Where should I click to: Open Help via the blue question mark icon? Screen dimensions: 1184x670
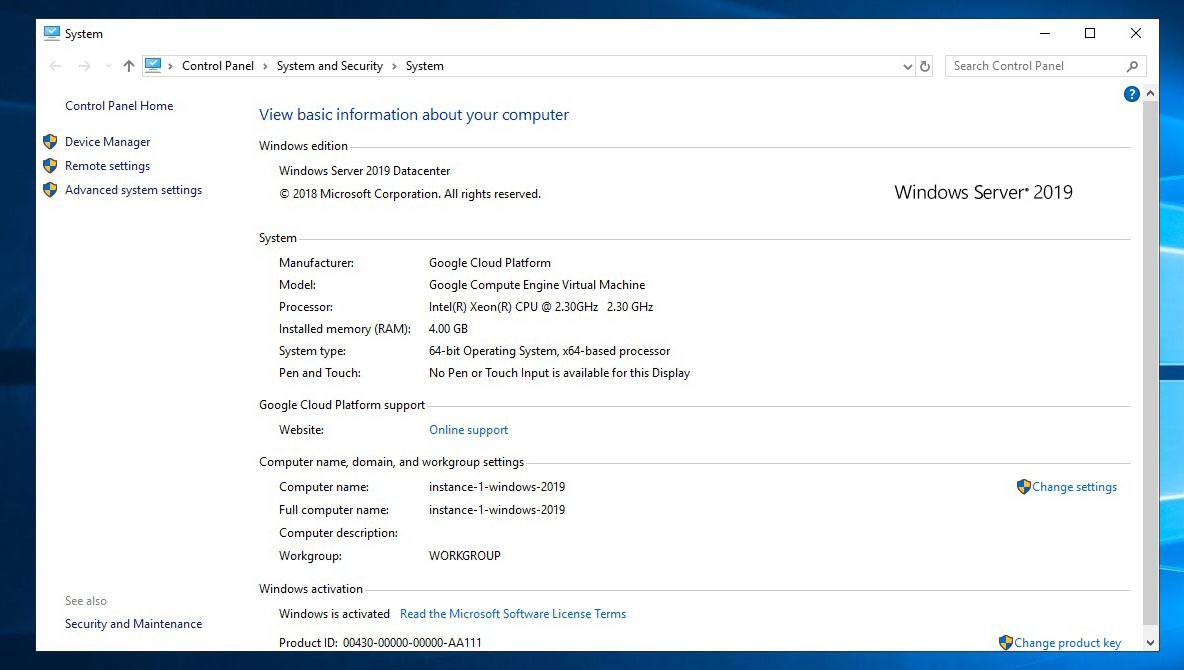(1131, 93)
